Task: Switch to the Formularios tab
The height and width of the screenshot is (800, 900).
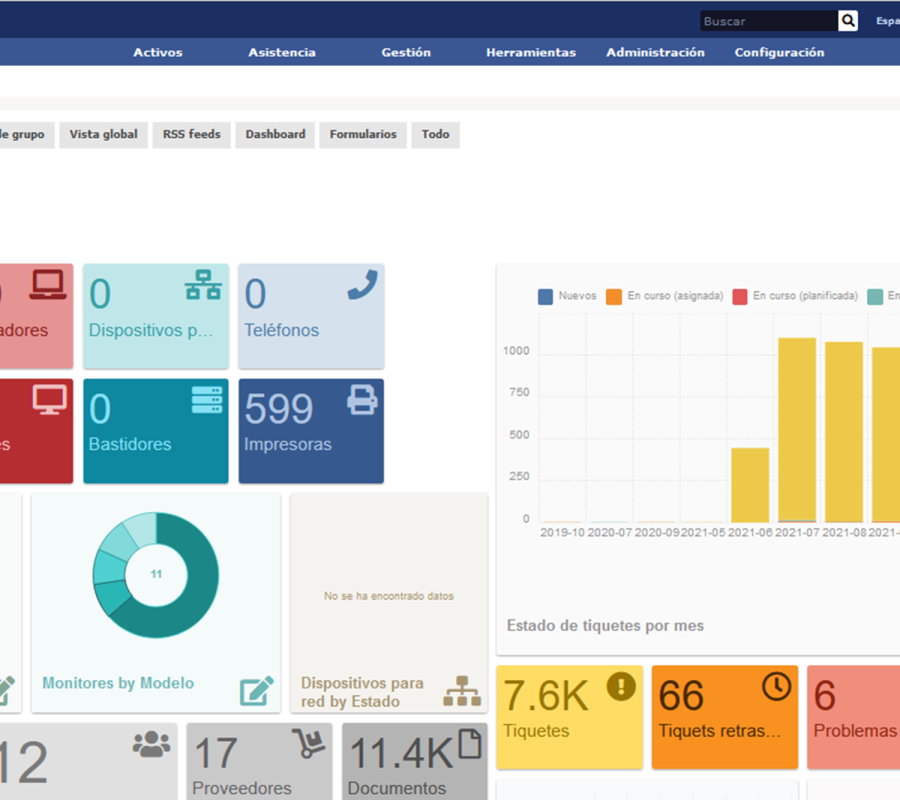Action: [x=363, y=135]
